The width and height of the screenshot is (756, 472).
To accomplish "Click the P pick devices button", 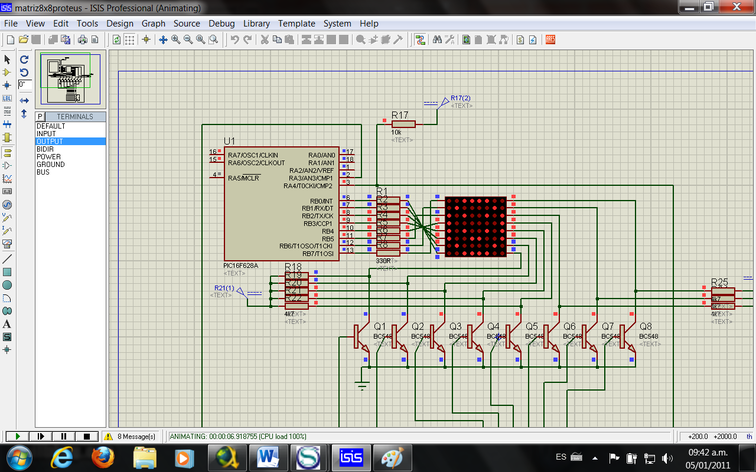I will [40, 116].
